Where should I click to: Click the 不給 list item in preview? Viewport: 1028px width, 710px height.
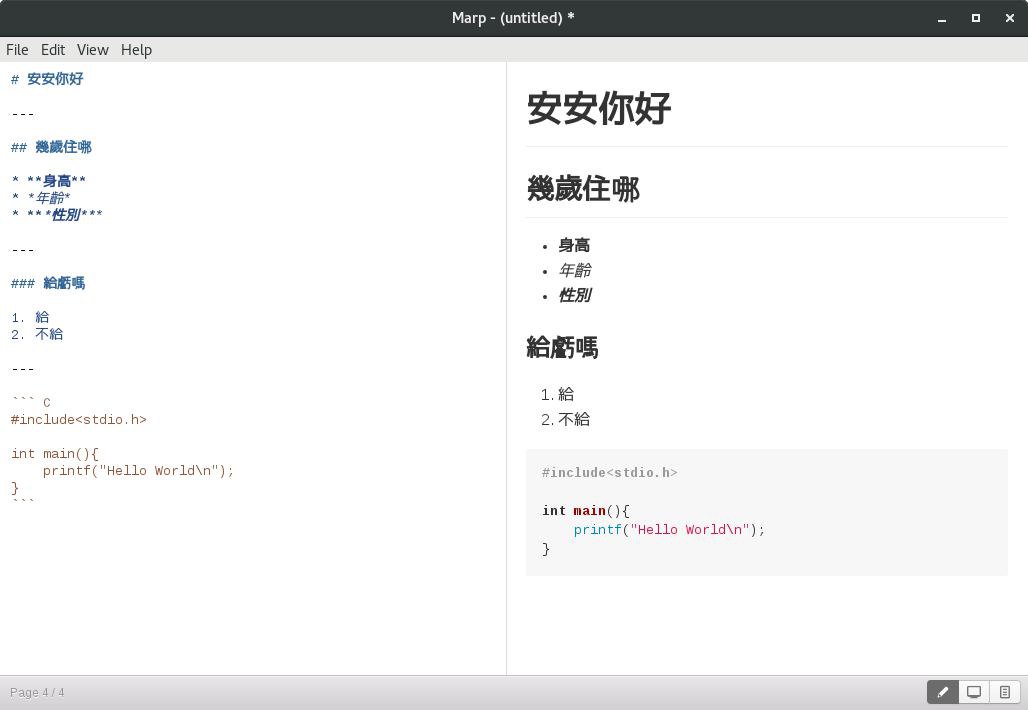point(574,420)
